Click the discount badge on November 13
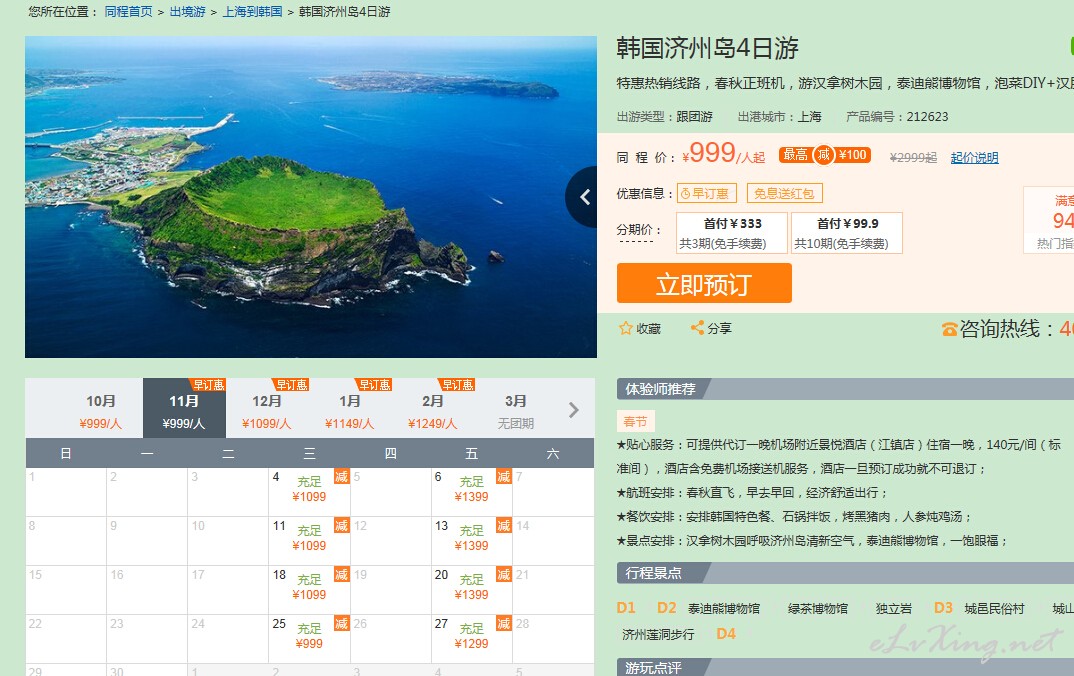Screen dimensions: 1074x676 [x=503, y=525]
